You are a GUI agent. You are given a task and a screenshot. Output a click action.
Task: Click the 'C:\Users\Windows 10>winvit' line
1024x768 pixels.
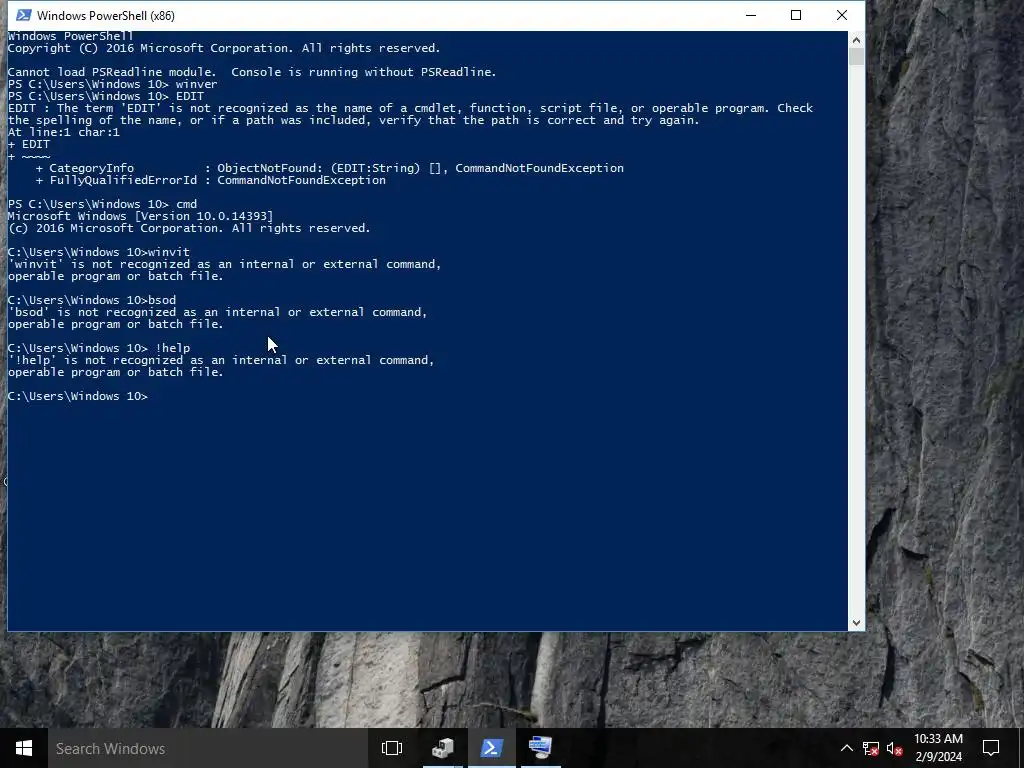[99, 252]
